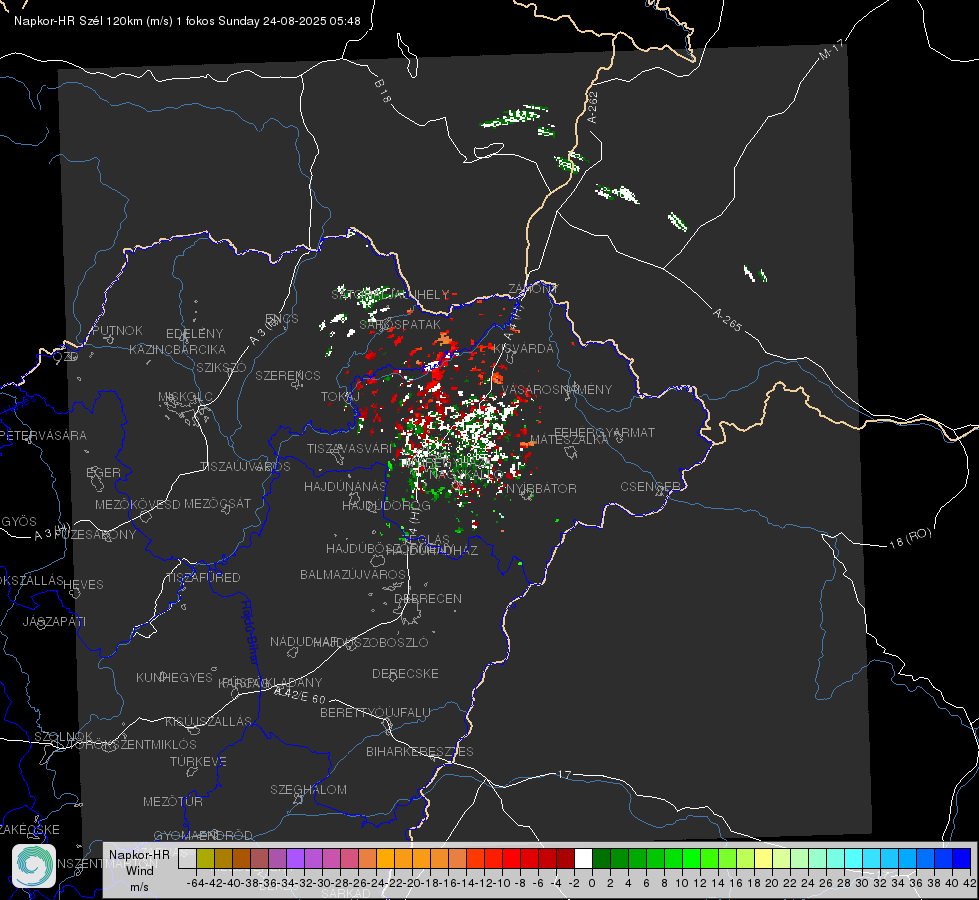This screenshot has height=900, width=979.
Task: Pick the dark blue swatch above 42
Action: tap(962, 858)
